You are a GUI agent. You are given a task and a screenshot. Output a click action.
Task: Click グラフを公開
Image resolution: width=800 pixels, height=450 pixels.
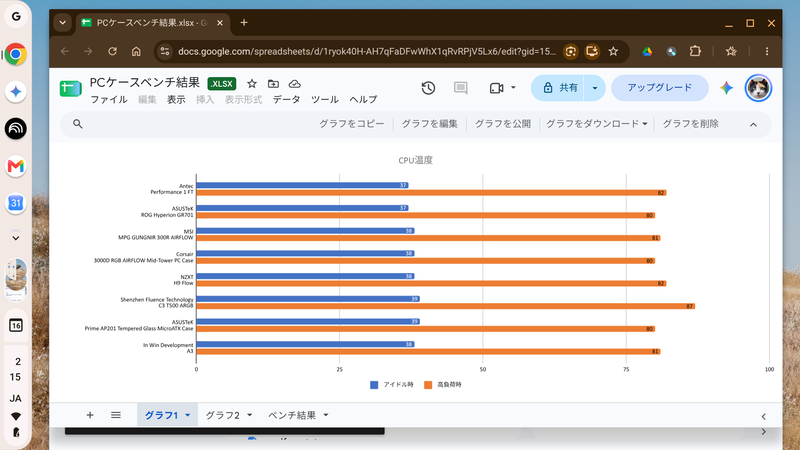coord(503,124)
